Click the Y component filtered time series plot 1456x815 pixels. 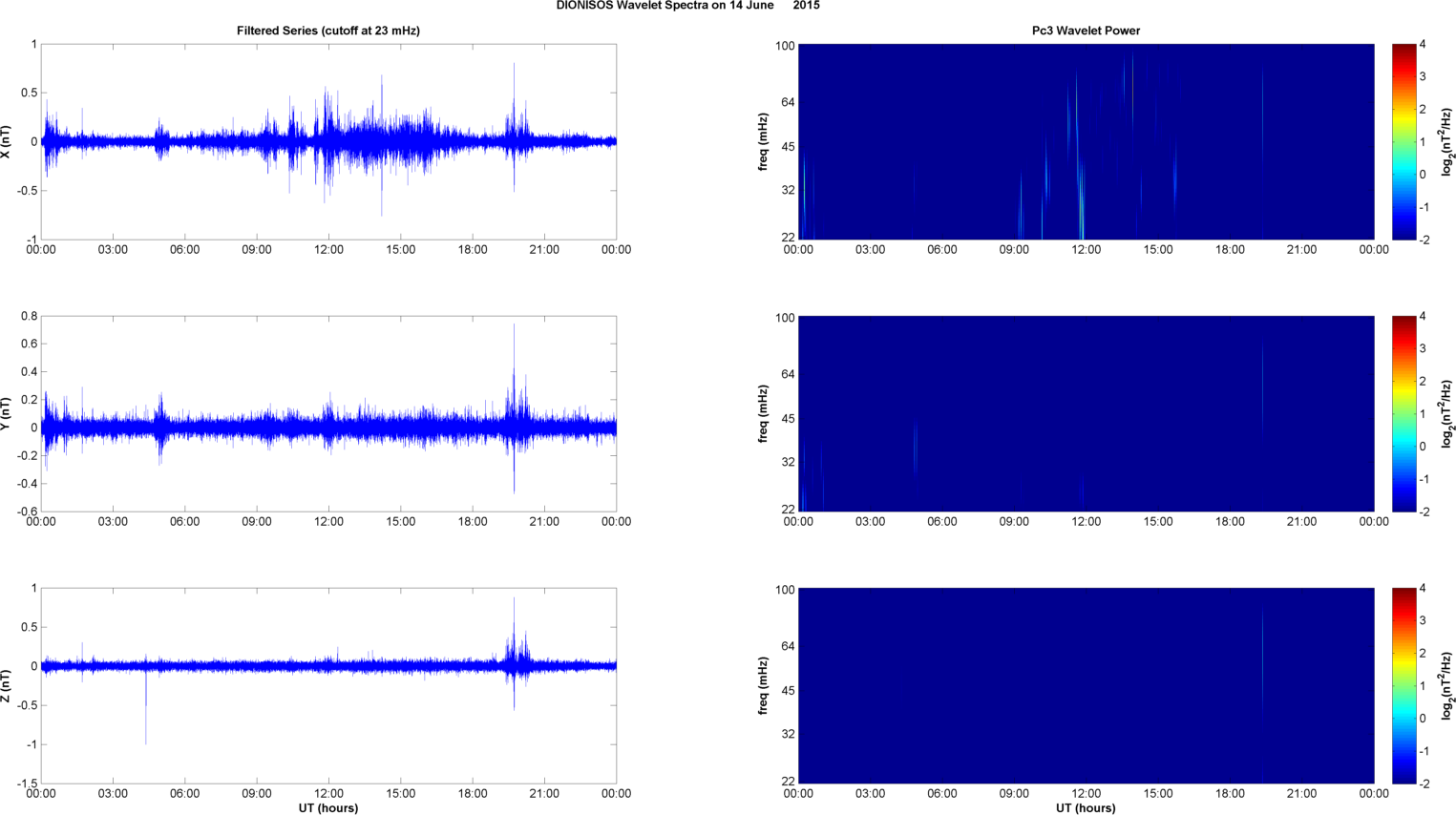tap(328, 414)
